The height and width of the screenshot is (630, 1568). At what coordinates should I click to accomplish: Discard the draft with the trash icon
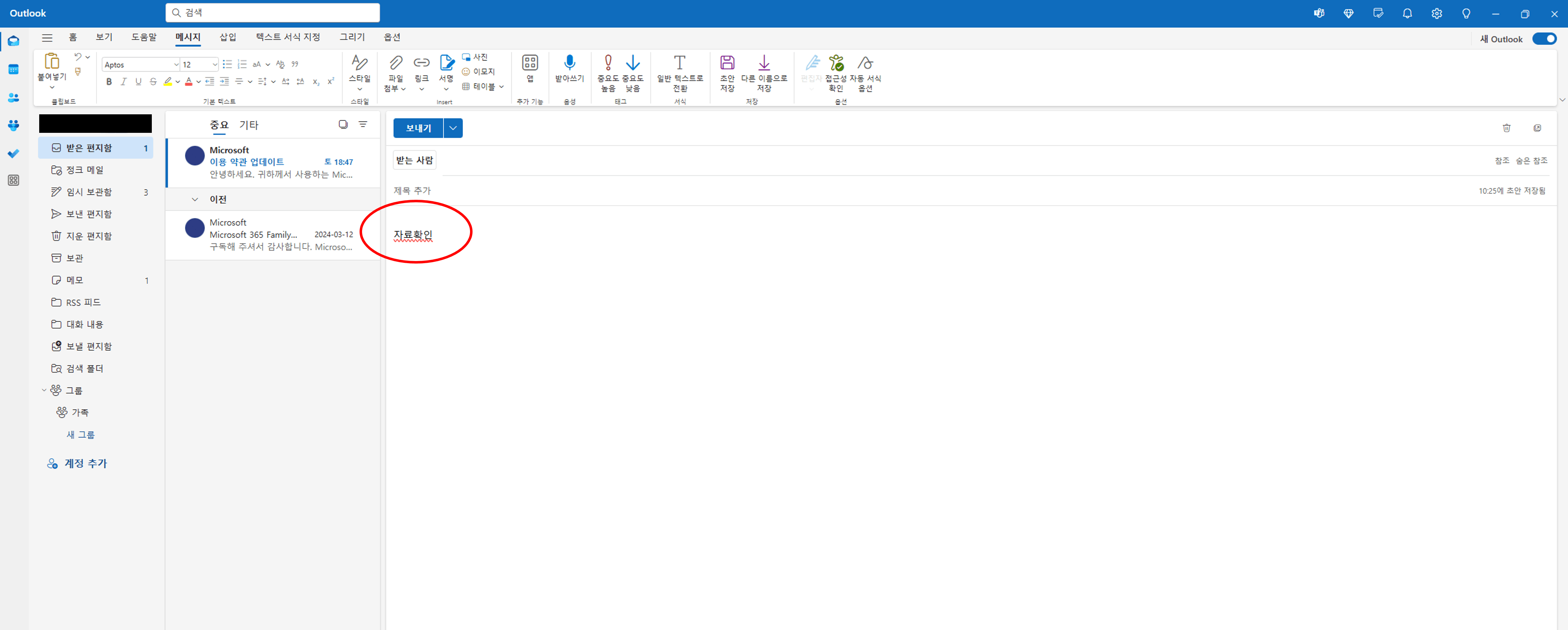(1506, 128)
